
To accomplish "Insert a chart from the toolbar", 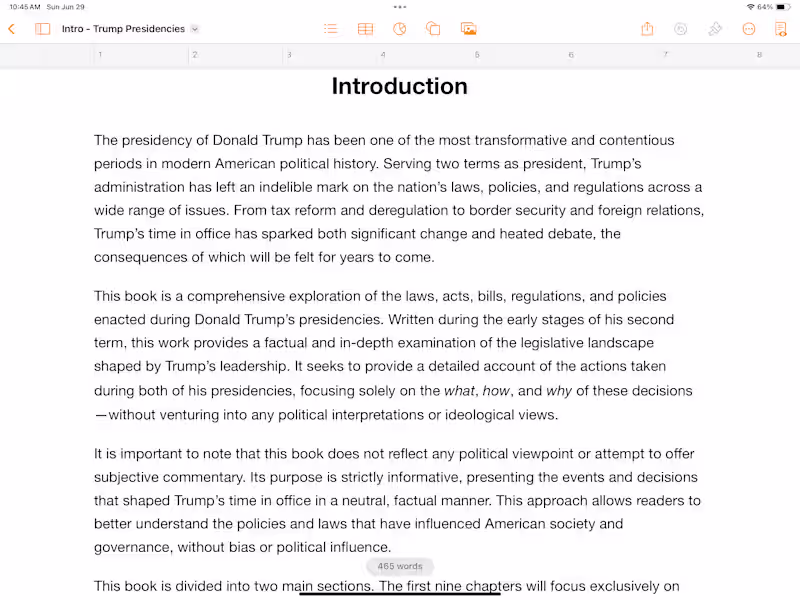I will (399, 29).
